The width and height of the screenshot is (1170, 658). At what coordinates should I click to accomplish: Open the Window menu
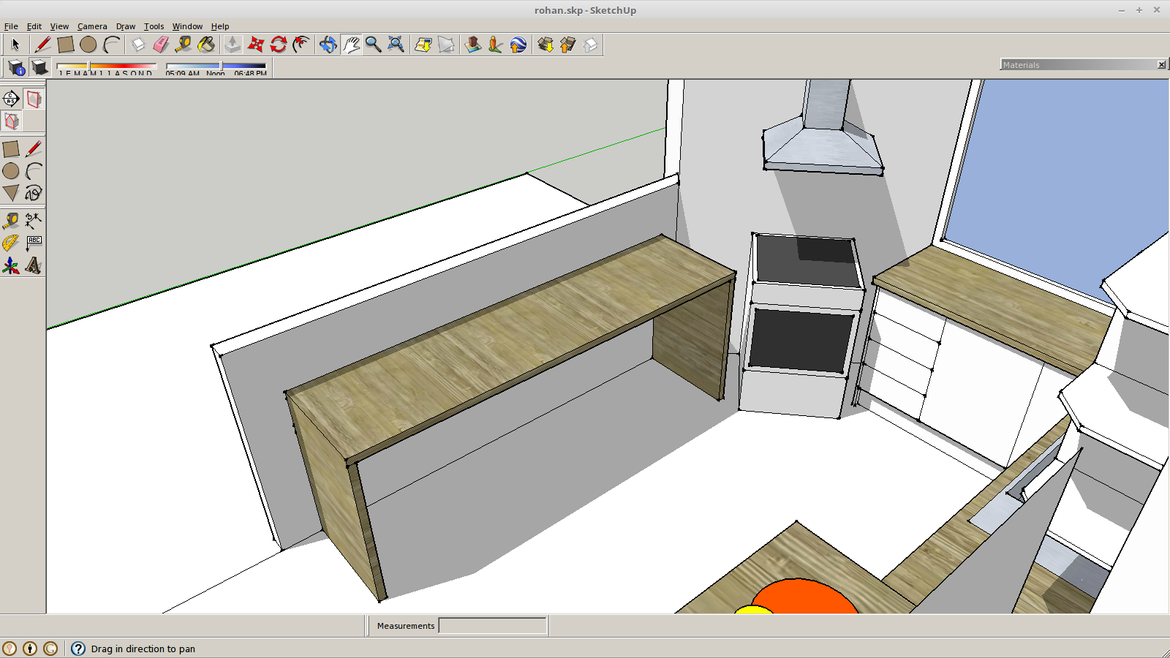[x=187, y=26]
